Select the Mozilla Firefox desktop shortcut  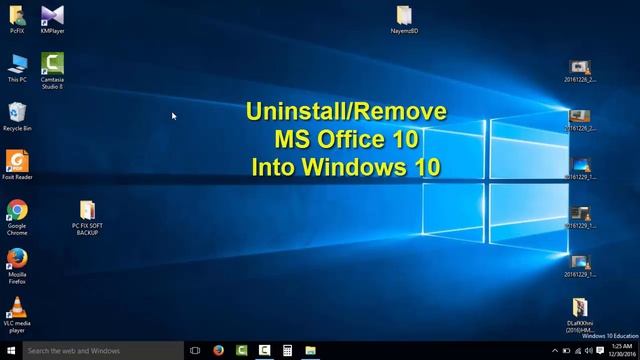click(17, 266)
